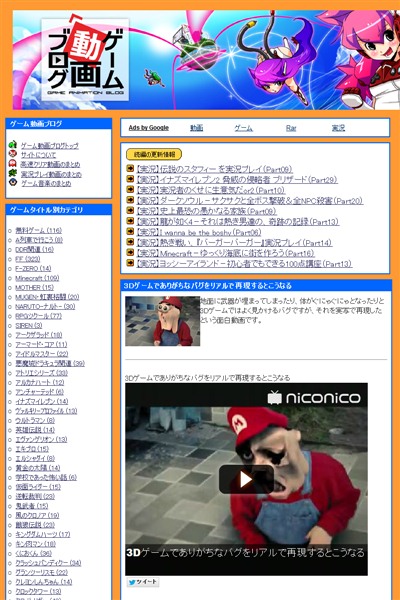400x600 pixels.
Task: Open the クロックタワー (13) category
Action: pos(38,592)
